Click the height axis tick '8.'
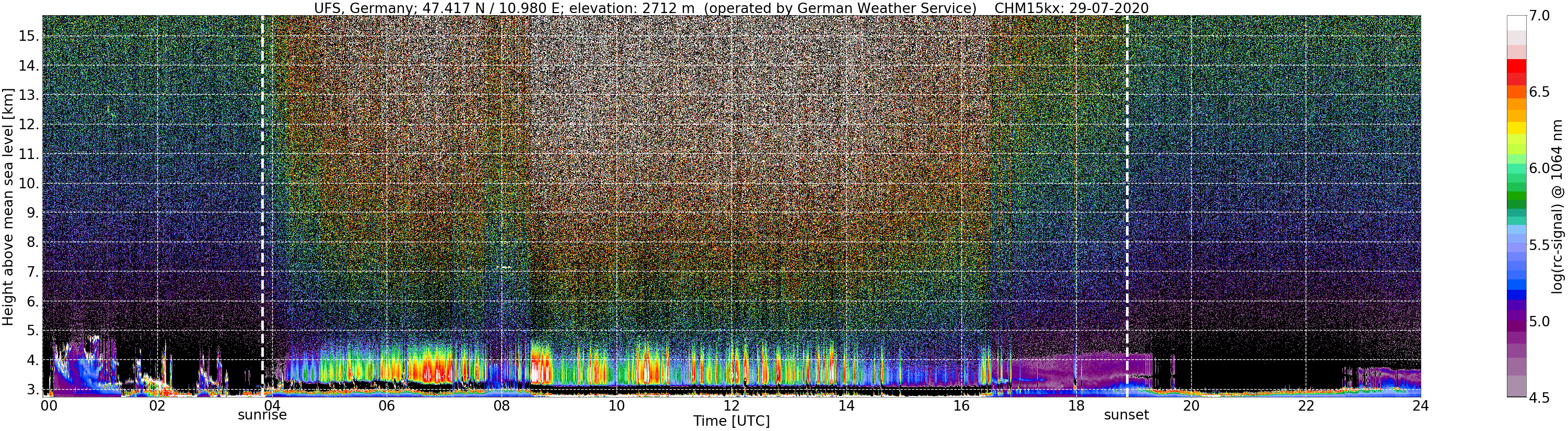 [x=32, y=243]
